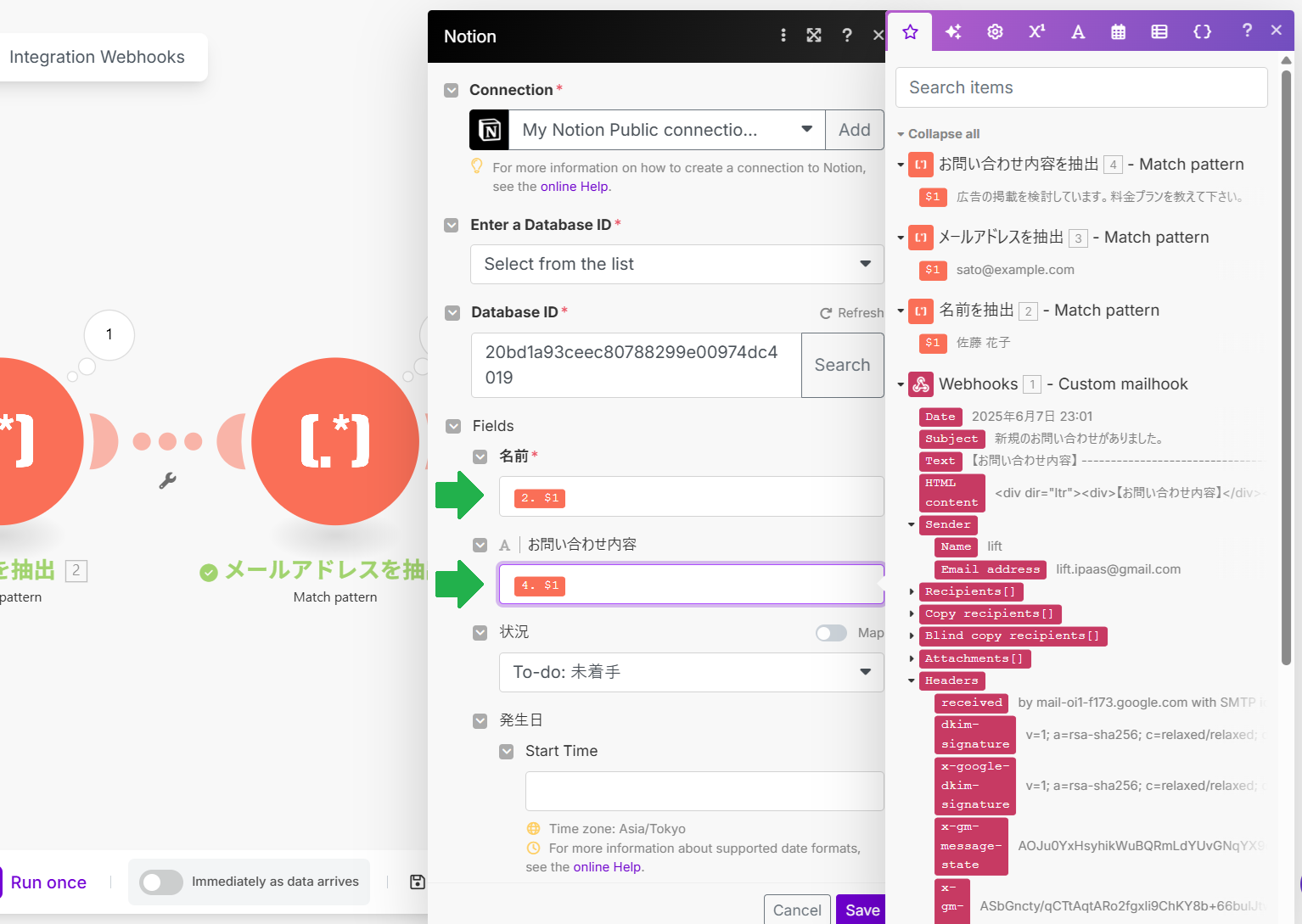Toggle the 名前 field checkbox

(x=480, y=456)
